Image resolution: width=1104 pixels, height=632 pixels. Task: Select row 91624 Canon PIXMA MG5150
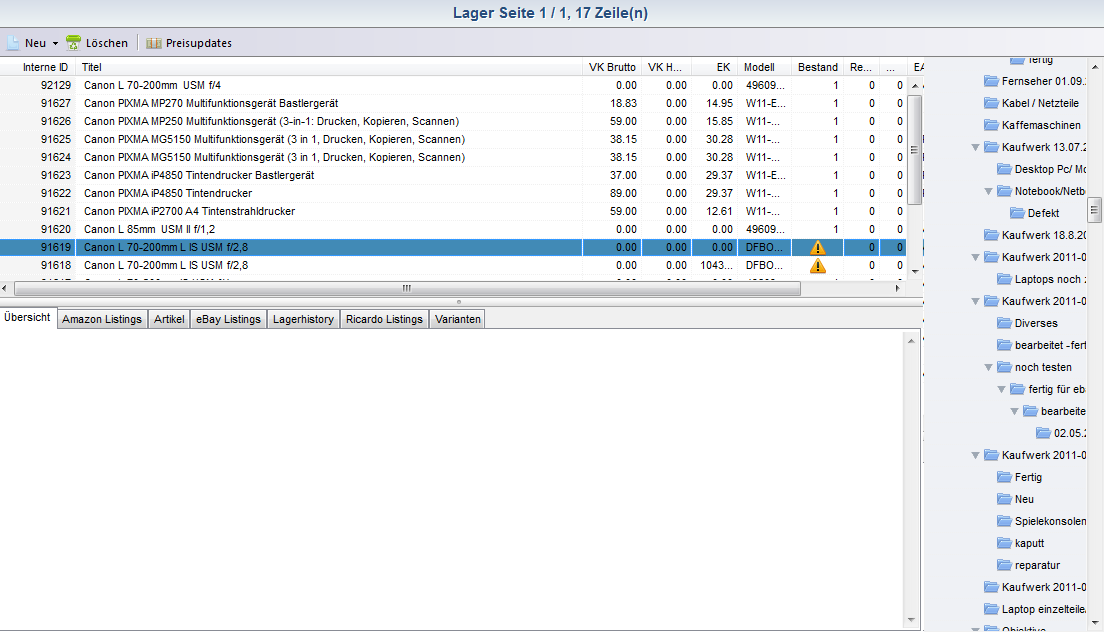[452, 158]
